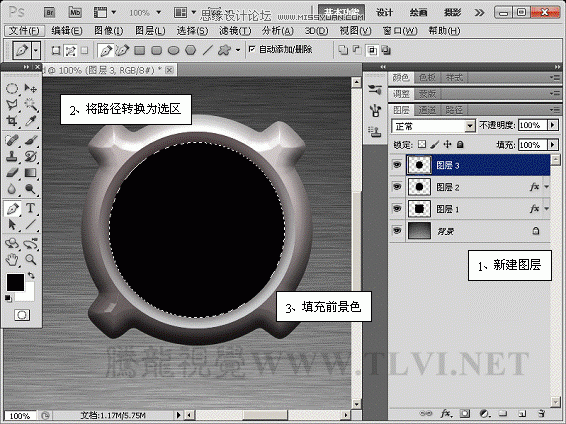Open custom shape options arrow

(238, 50)
